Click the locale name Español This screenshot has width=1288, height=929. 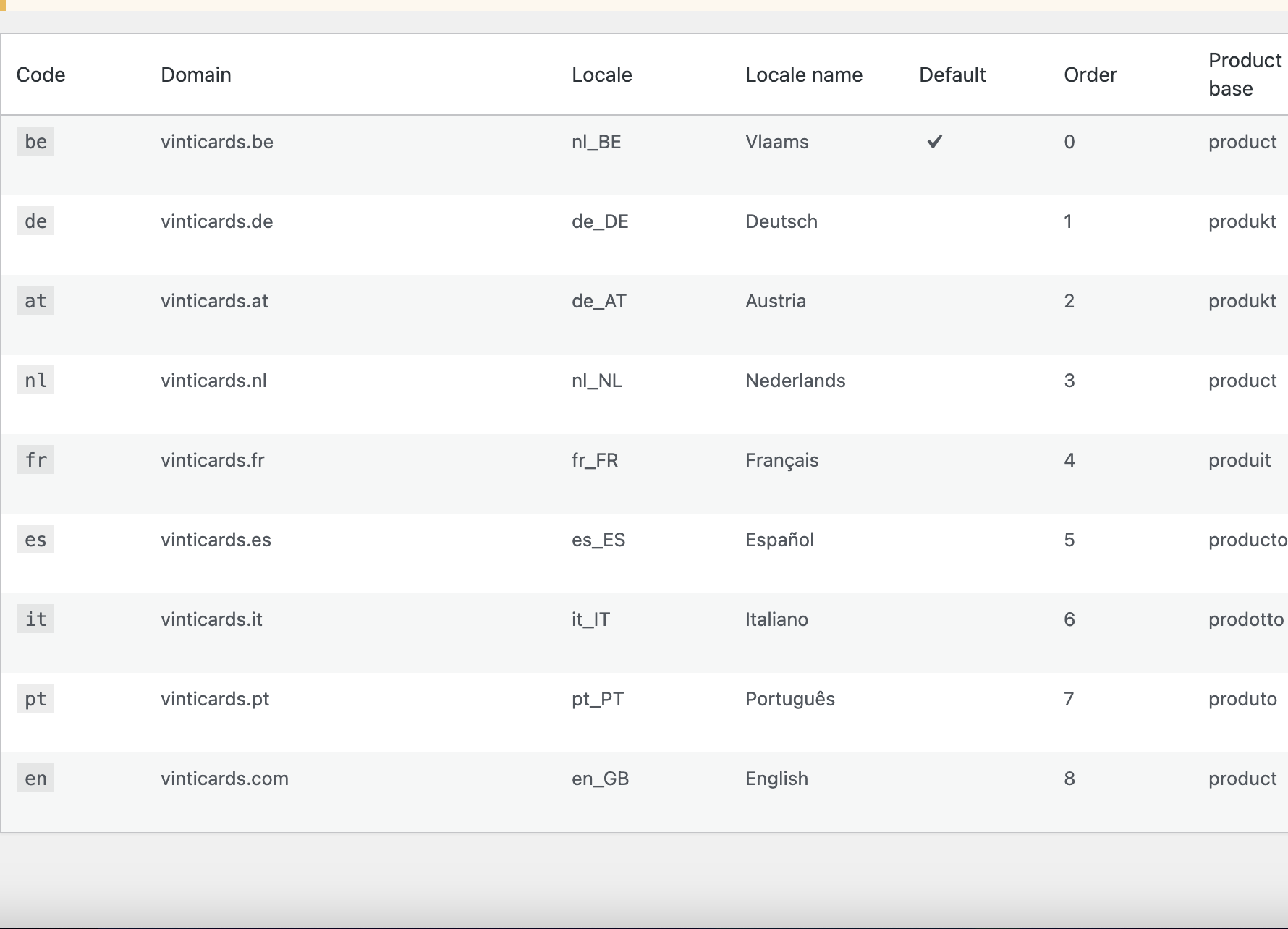point(779,540)
